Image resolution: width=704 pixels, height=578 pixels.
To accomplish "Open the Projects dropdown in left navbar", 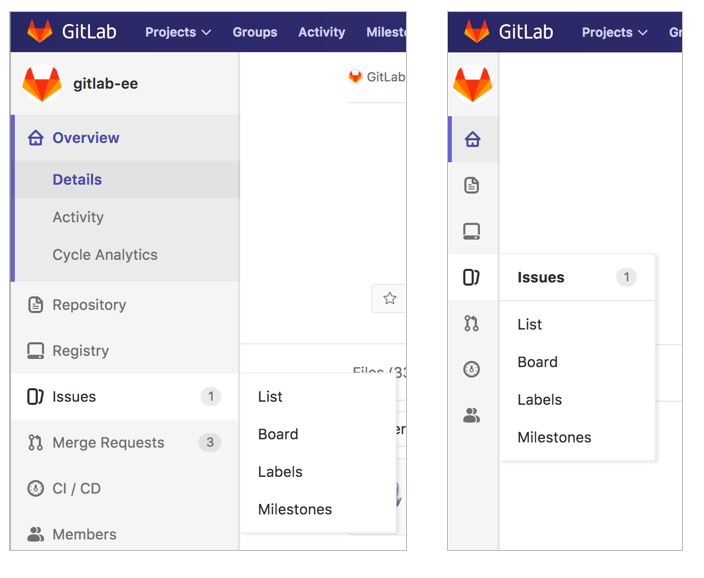I will (x=178, y=32).
